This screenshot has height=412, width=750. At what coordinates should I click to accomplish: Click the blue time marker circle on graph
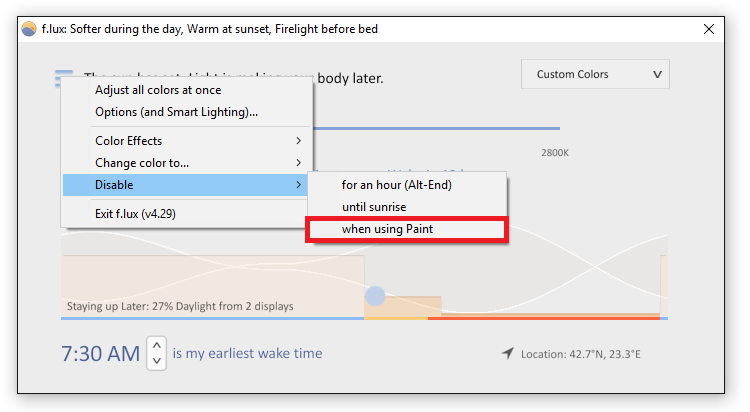tap(375, 296)
